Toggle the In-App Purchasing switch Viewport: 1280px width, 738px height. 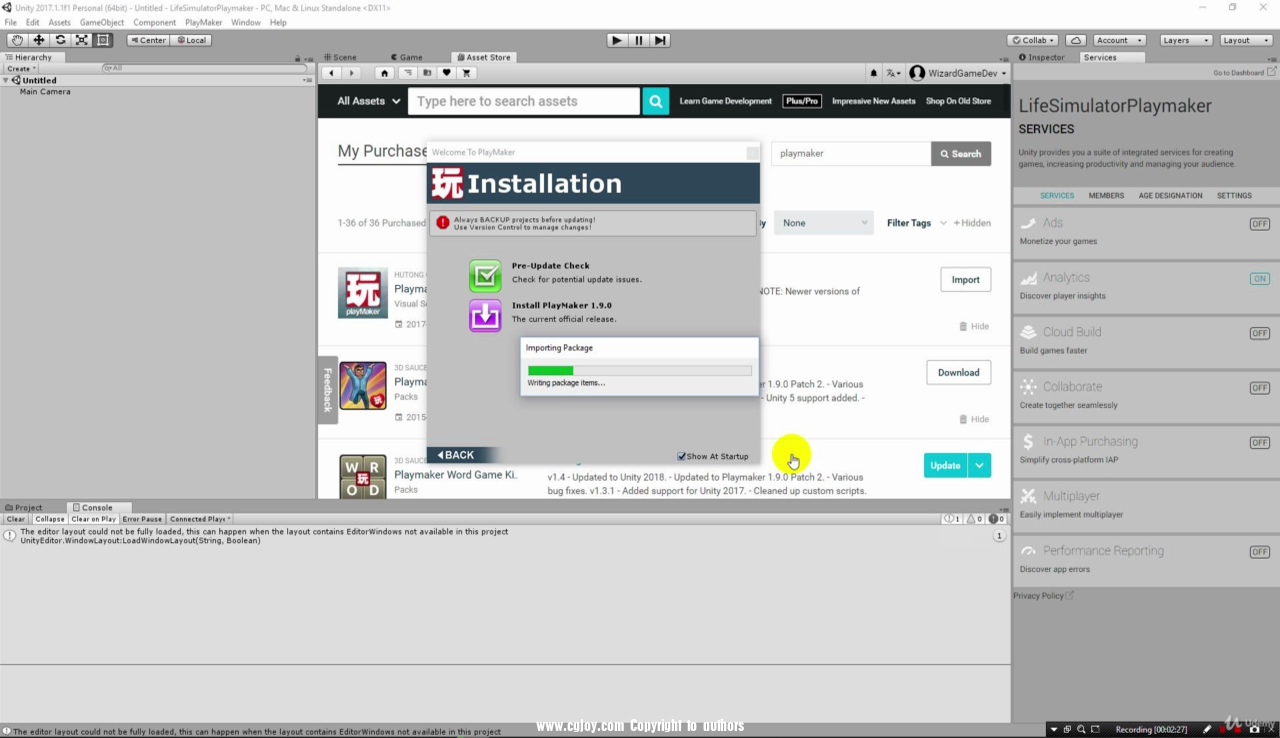pyautogui.click(x=1259, y=443)
